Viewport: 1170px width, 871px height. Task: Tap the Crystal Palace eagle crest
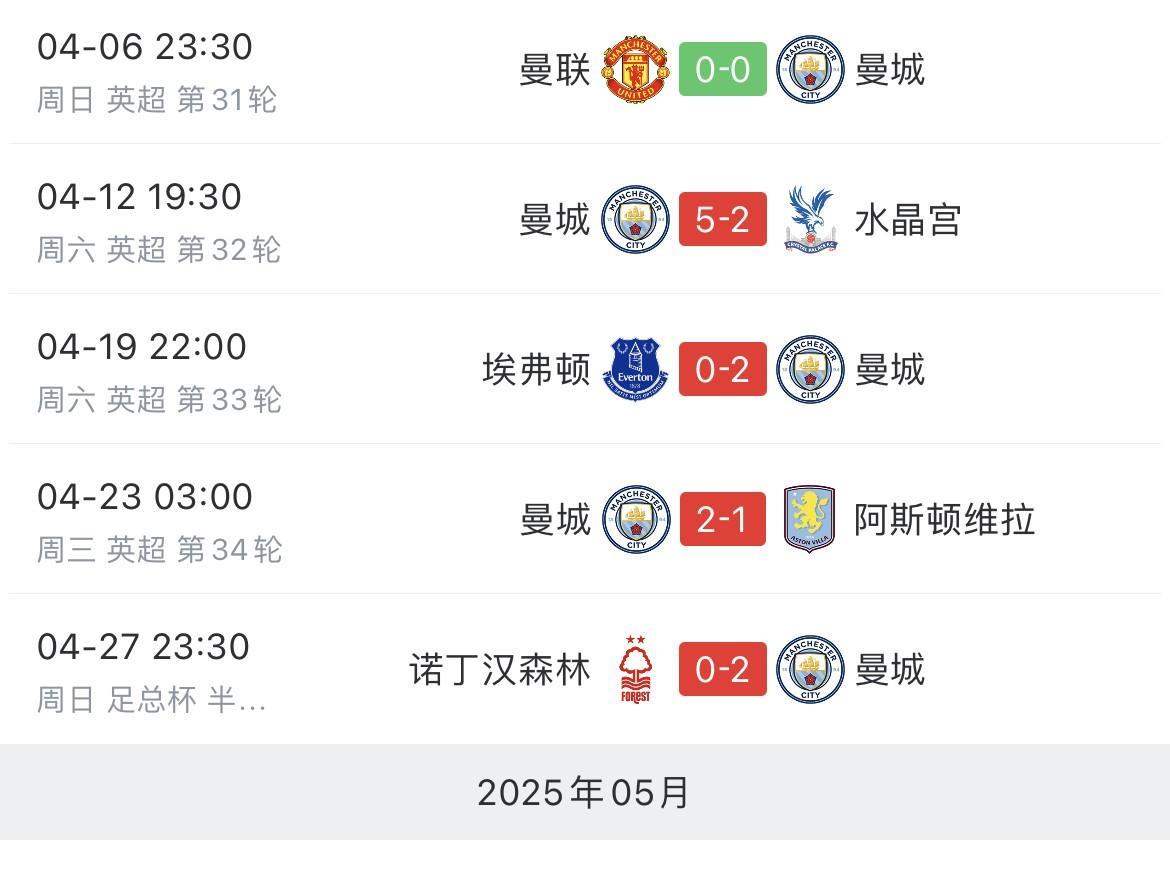click(810, 219)
